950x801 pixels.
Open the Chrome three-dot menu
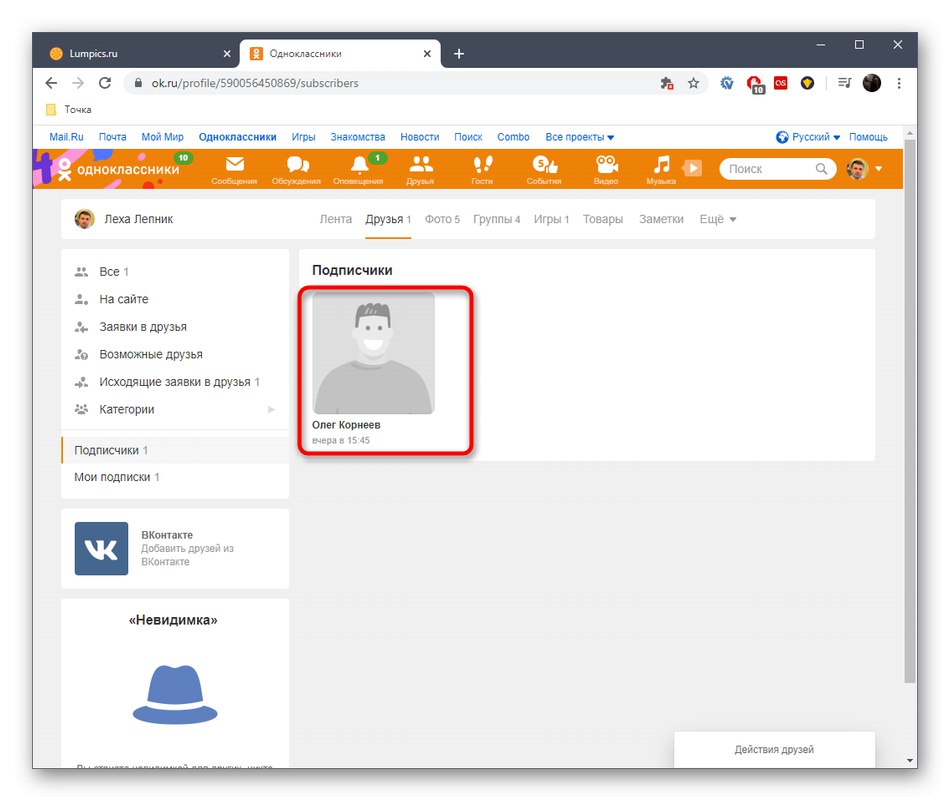tap(899, 83)
